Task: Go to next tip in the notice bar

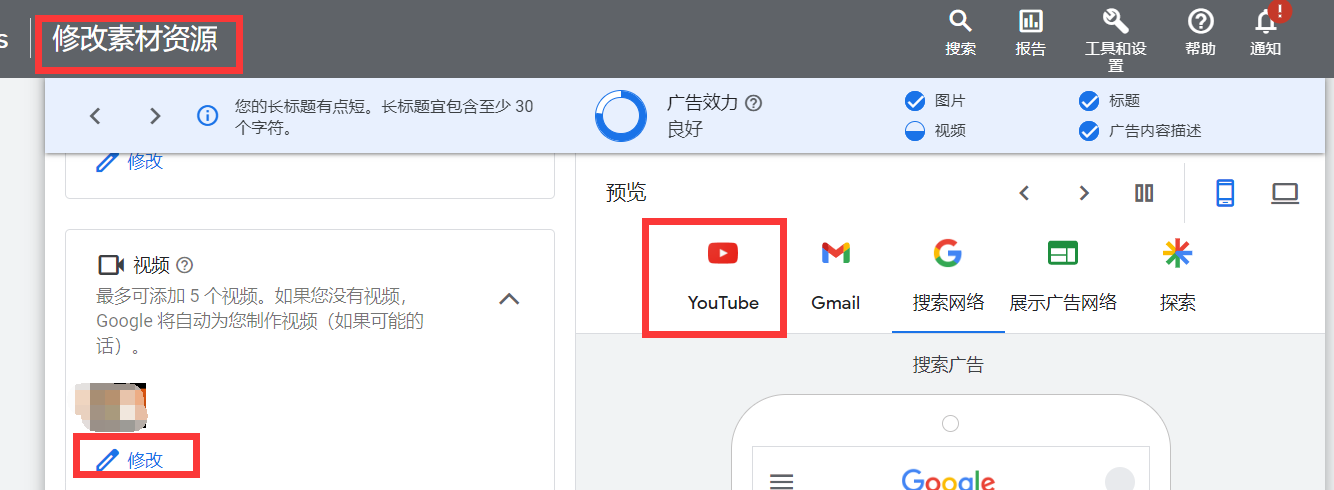Action: point(155,116)
